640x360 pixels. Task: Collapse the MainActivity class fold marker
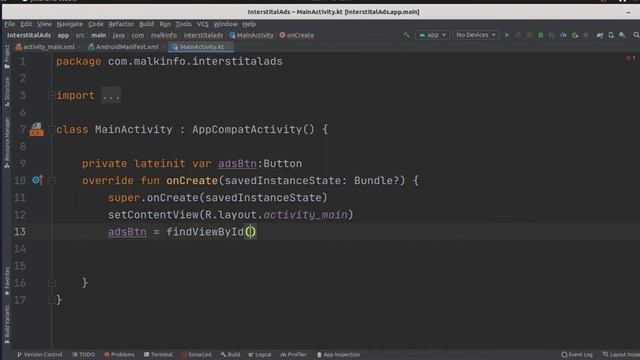51,130
